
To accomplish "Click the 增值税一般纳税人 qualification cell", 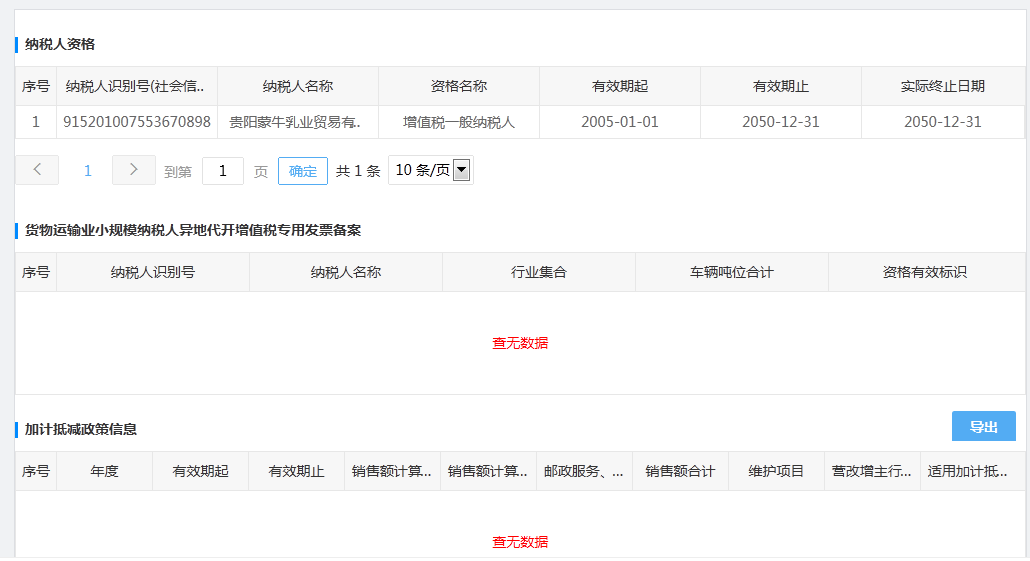I will tap(459, 122).
